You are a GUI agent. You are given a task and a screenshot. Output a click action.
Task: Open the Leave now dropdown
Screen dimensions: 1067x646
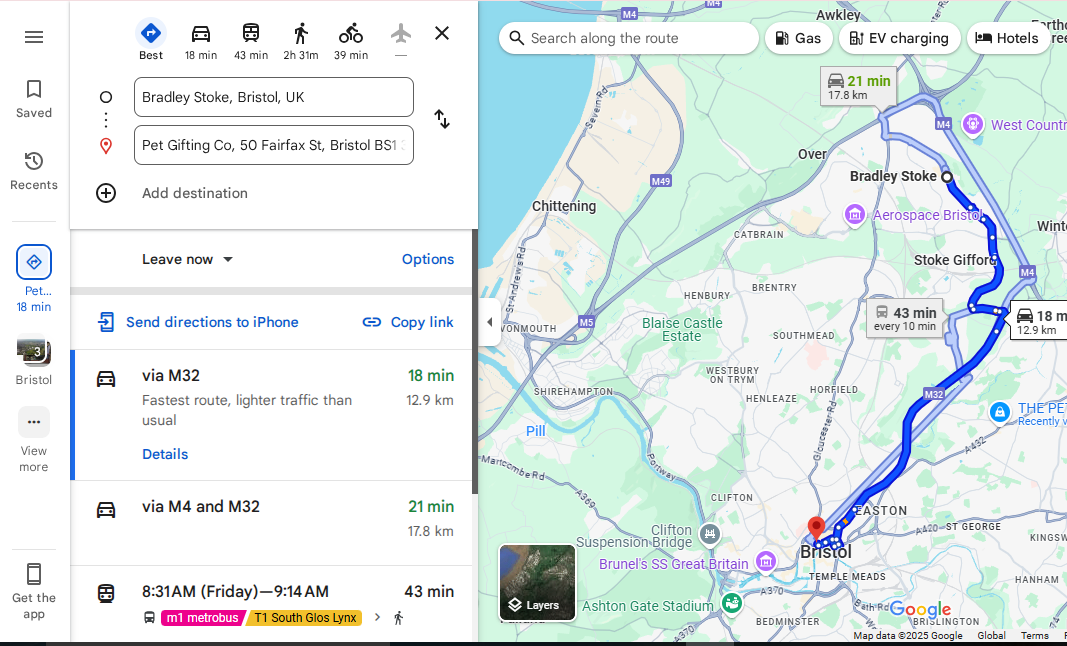click(187, 259)
